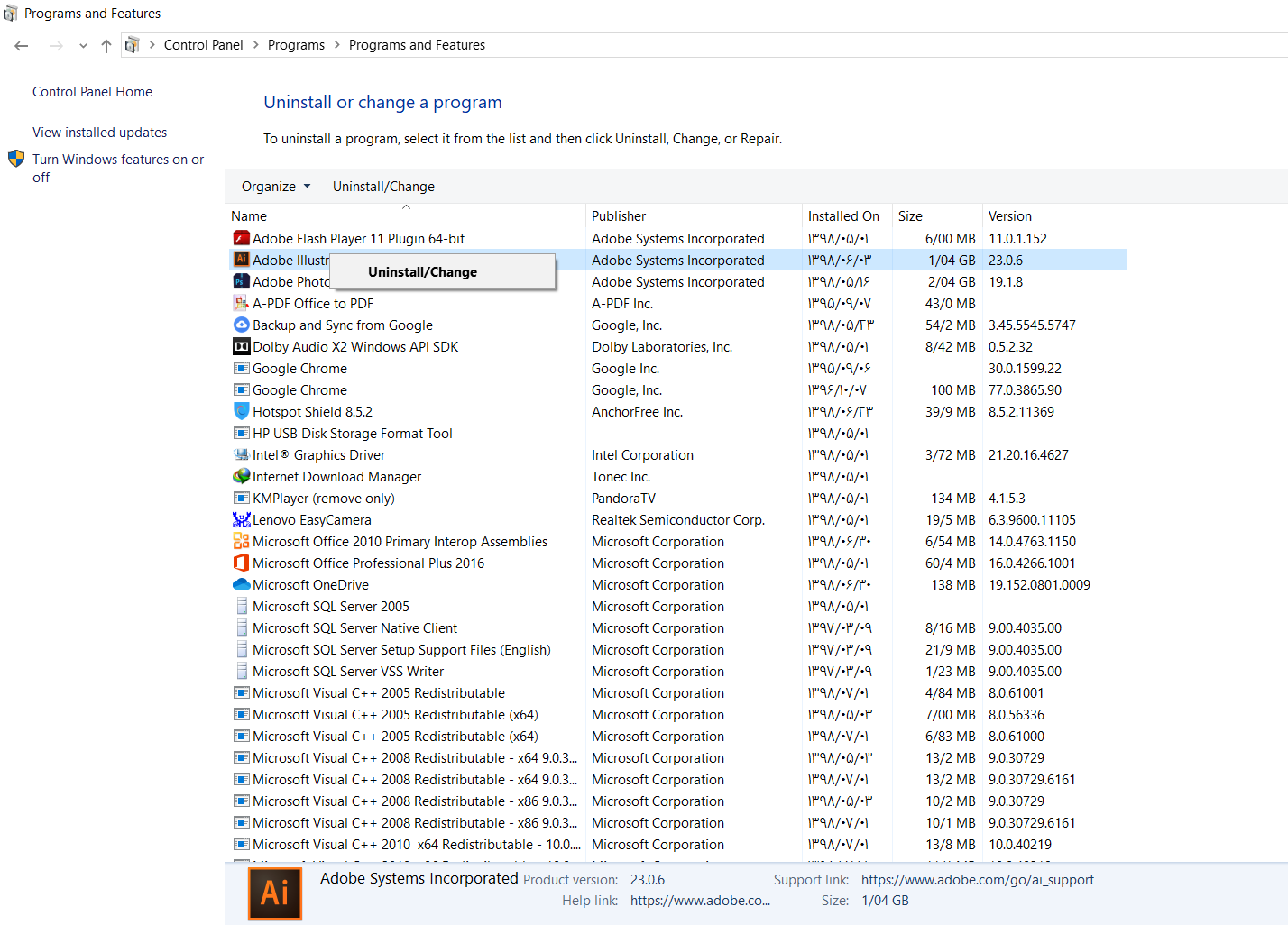
Task: Expand chevron after Control Panel breadcrumb
Action: click(x=256, y=45)
